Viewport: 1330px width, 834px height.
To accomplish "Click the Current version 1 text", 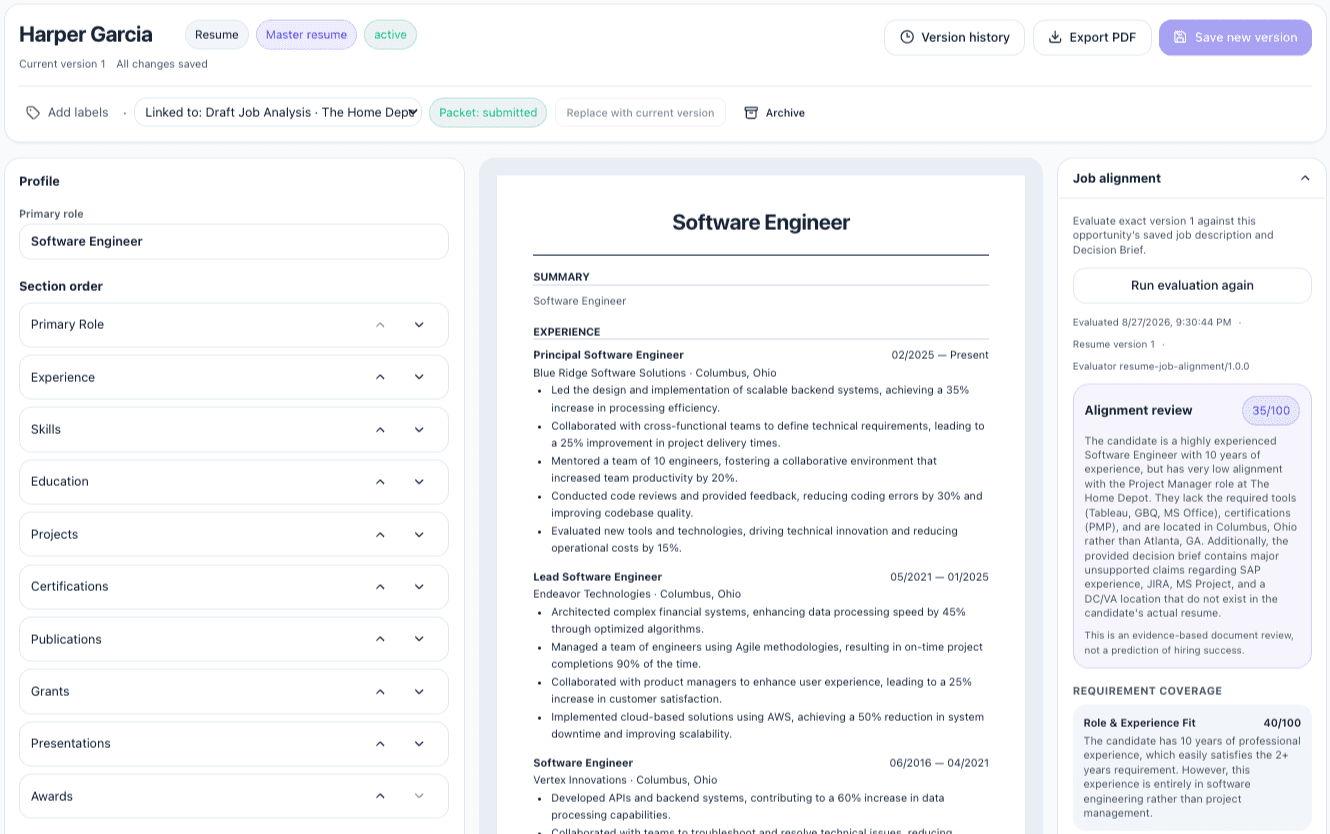I will tap(62, 64).
